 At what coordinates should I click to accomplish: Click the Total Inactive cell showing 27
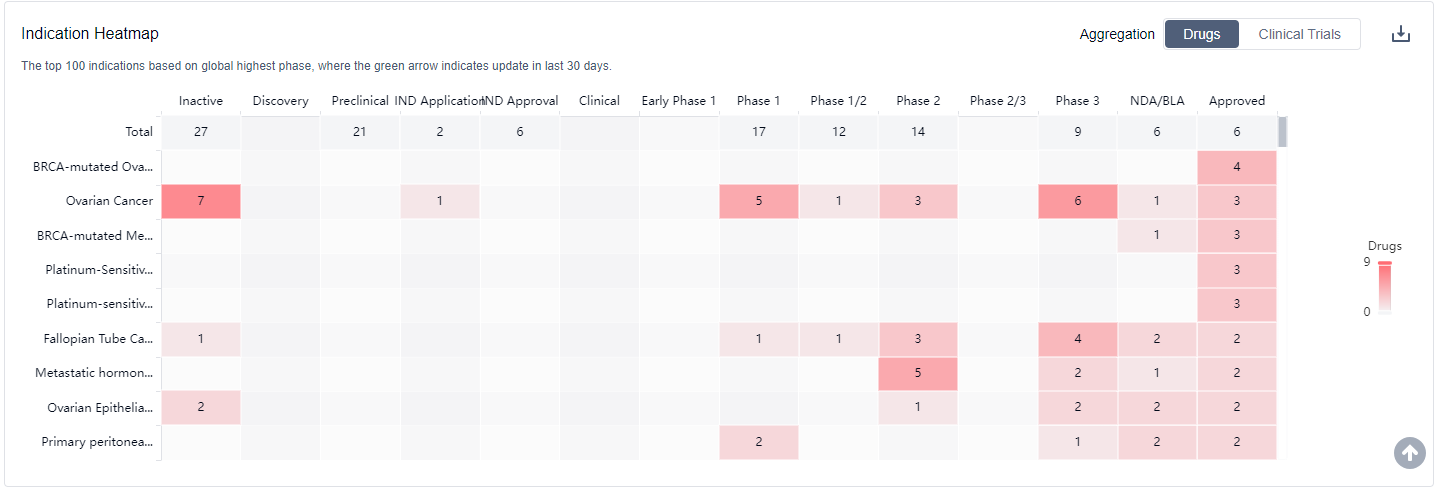pos(201,132)
